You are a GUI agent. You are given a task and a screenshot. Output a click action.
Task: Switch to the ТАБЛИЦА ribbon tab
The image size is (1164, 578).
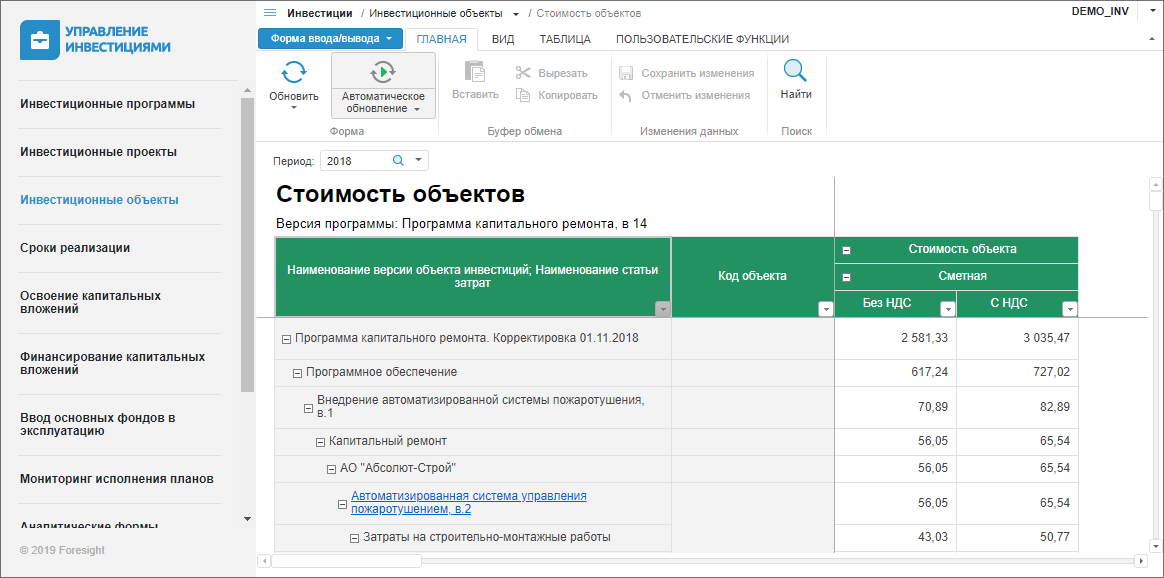pos(565,39)
